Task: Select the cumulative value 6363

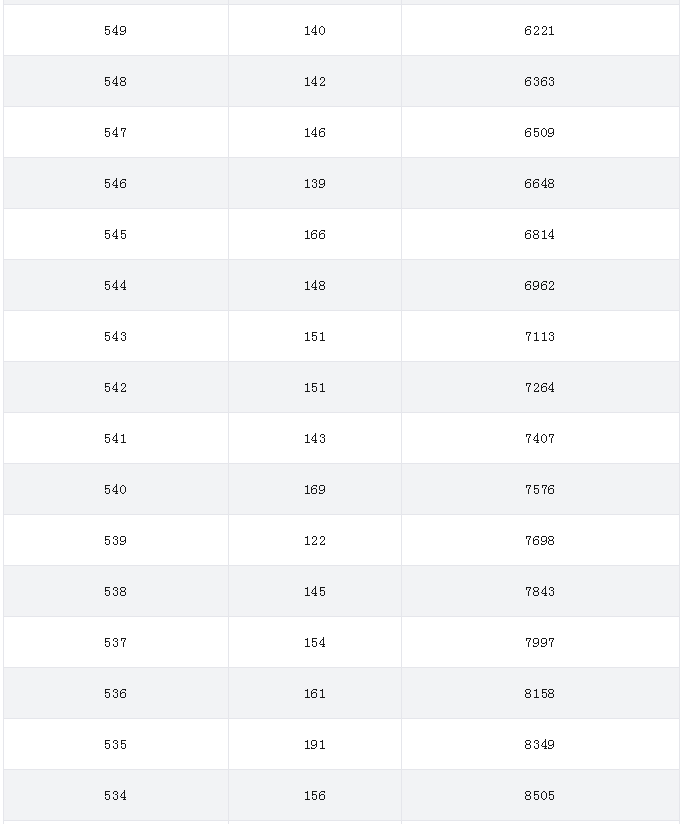Action: pos(540,81)
